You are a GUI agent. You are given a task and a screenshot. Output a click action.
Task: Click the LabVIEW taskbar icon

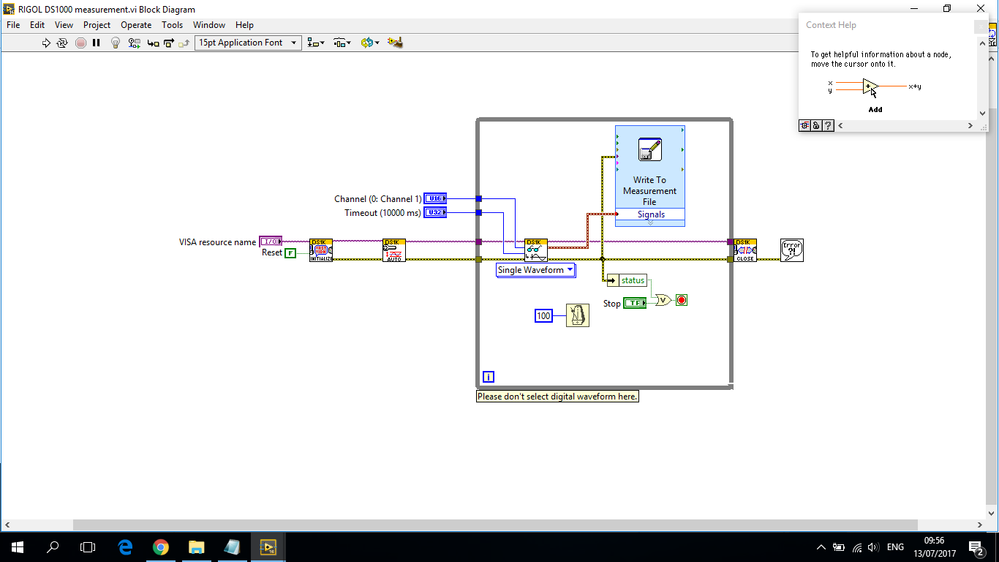[x=268, y=547]
